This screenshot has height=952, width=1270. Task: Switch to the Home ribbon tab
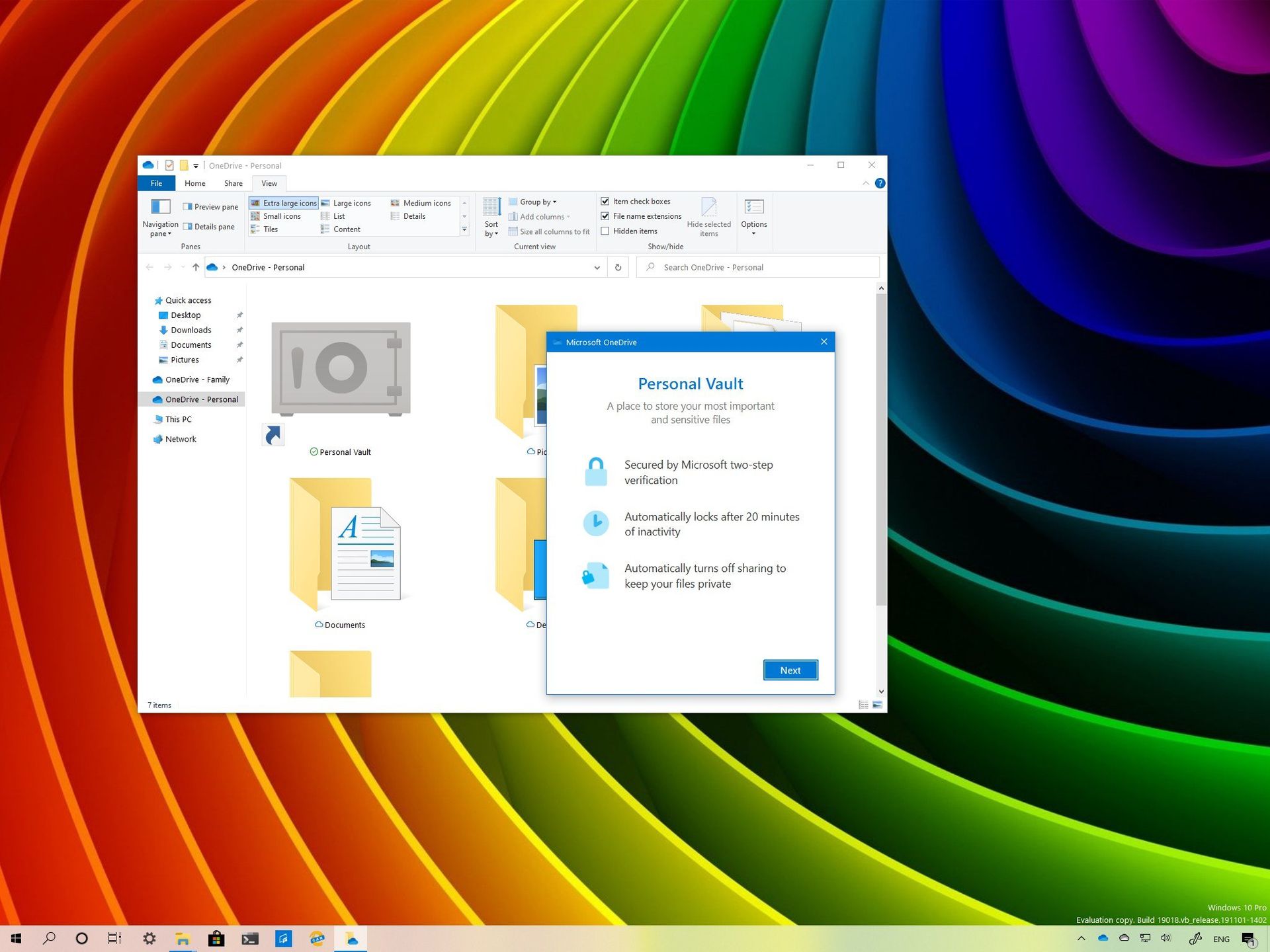point(194,183)
